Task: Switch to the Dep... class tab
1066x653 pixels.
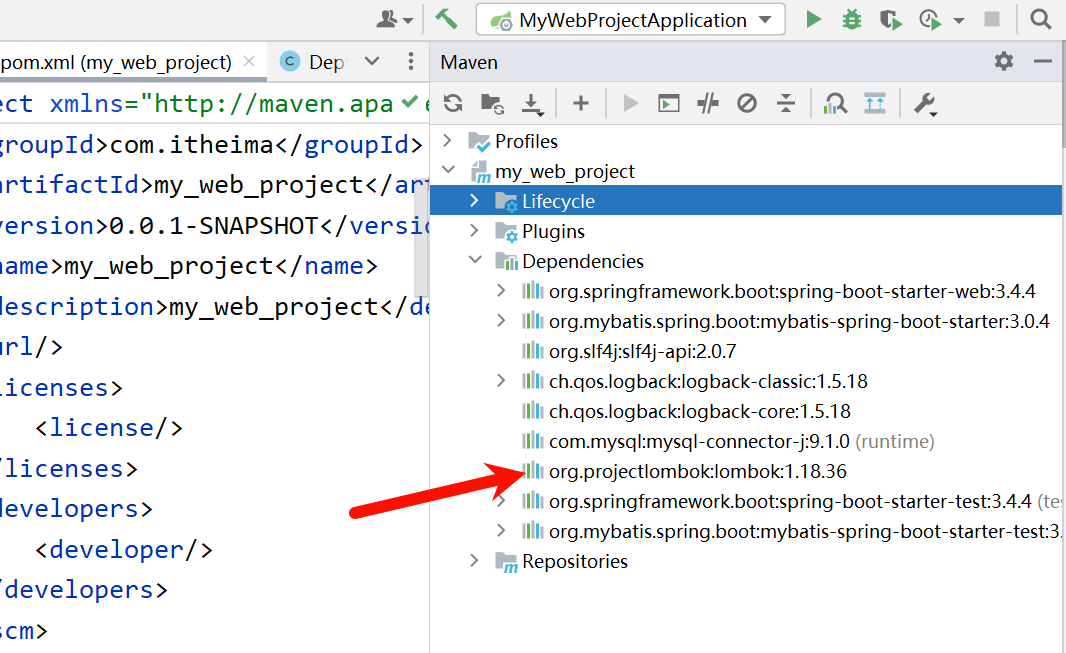Action: [313, 62]
